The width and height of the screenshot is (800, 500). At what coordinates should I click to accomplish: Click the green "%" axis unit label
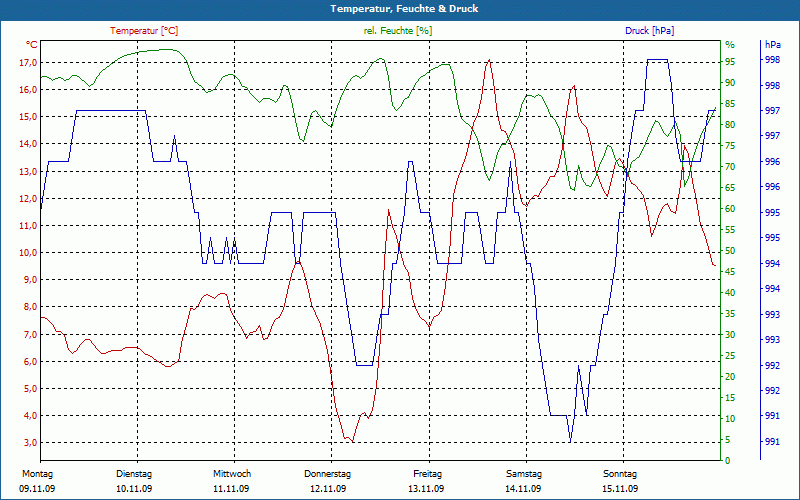(x=730, y=45)
